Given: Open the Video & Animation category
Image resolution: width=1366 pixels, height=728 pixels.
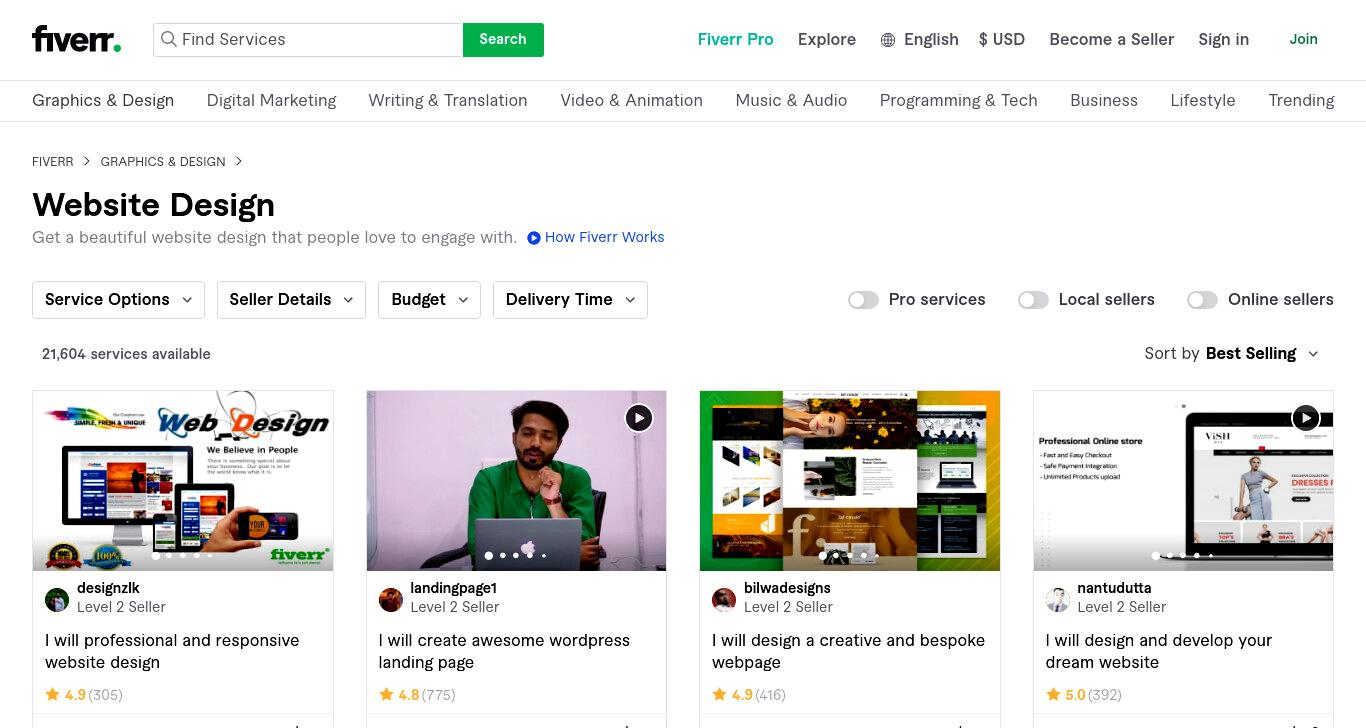Looking at the screenshot, I should pyautogui.click(x=631, y=100).
